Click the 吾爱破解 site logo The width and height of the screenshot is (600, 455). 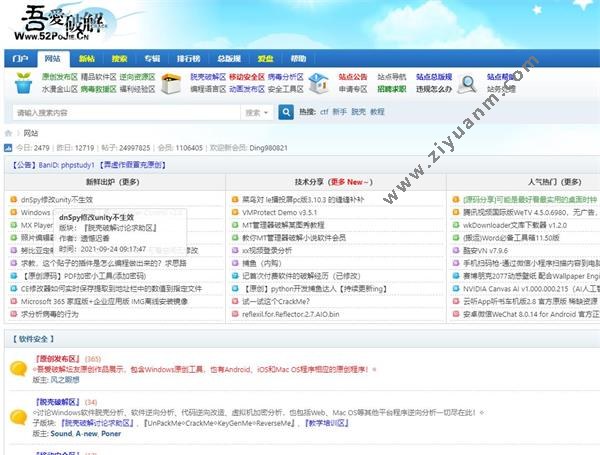(63, 23)
